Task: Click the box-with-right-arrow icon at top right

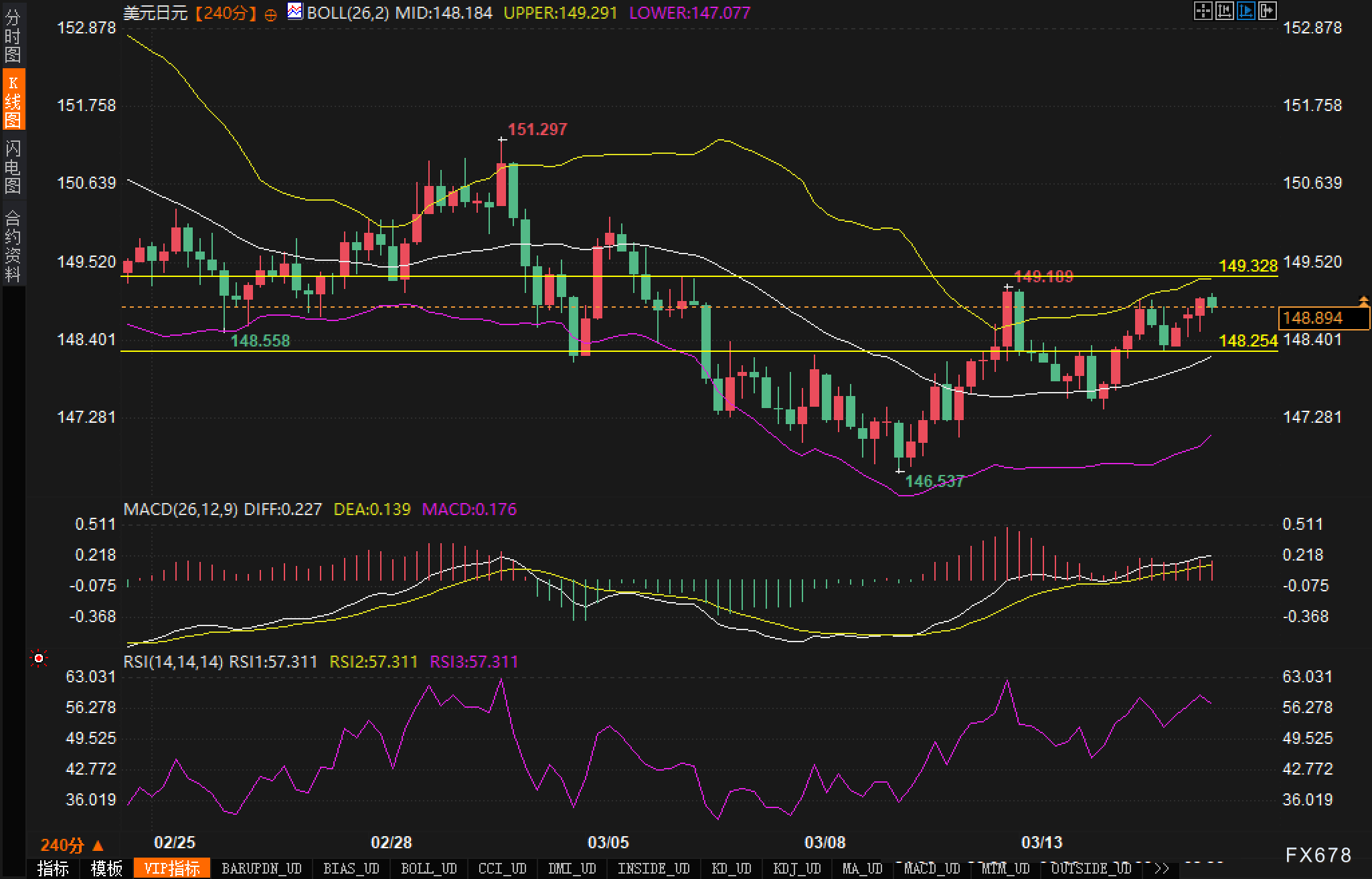Action: (x=1267, y=11)
